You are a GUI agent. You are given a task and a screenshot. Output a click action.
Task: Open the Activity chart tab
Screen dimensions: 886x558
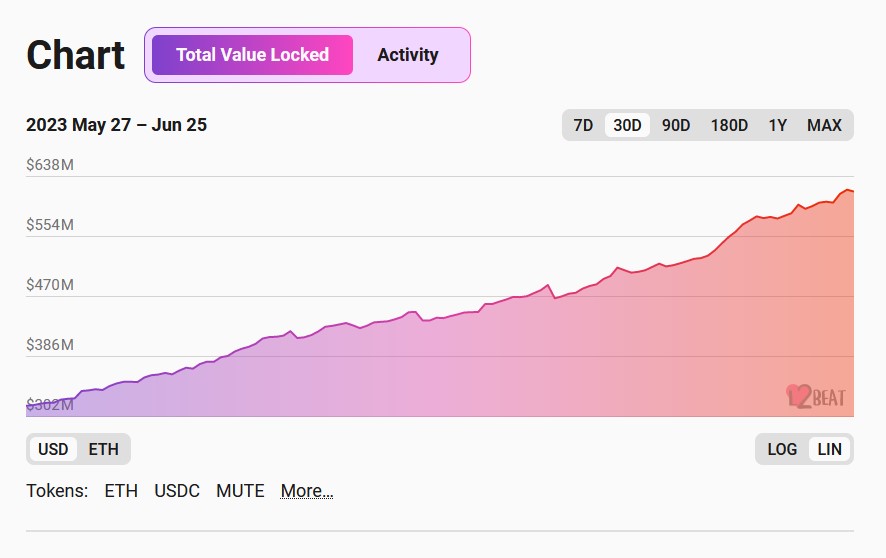tap(407, 55)
